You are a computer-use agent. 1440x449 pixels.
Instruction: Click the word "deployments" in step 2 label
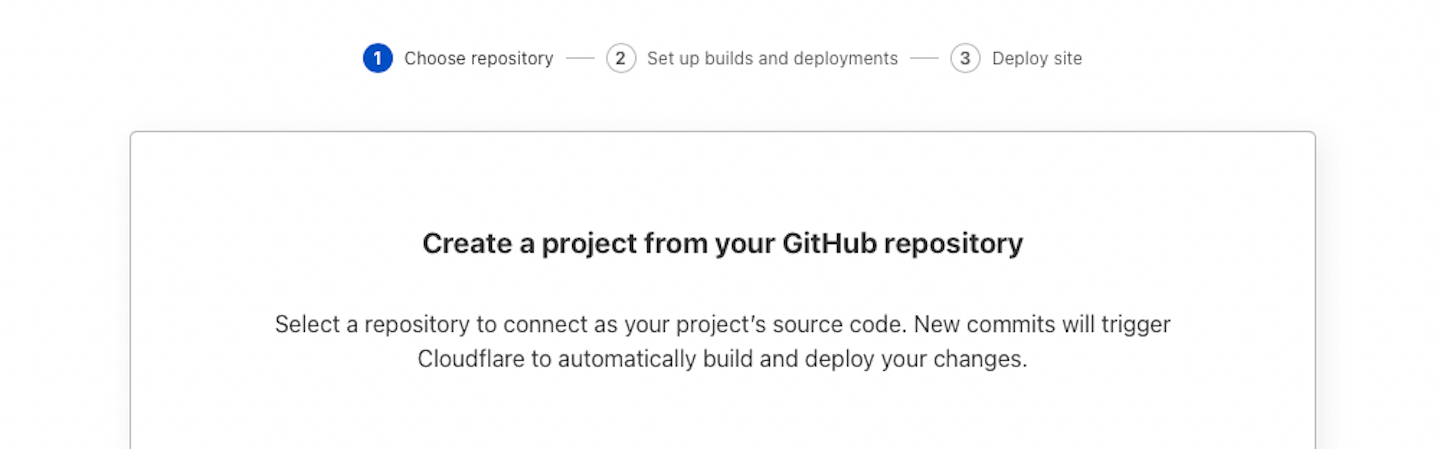tap(846, 59)
